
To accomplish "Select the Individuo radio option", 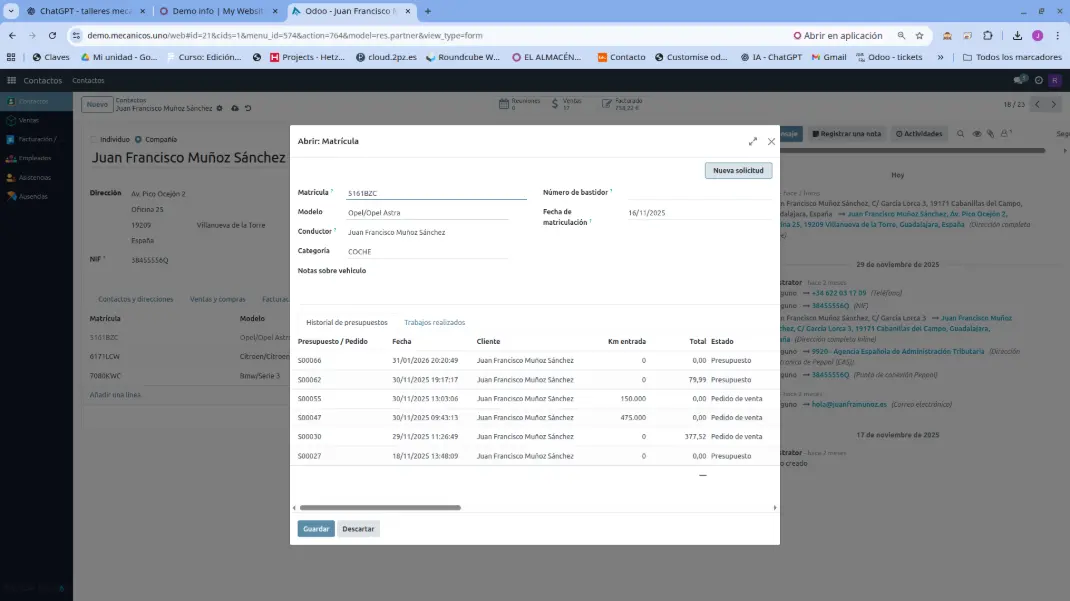I will tap(94, 139).
